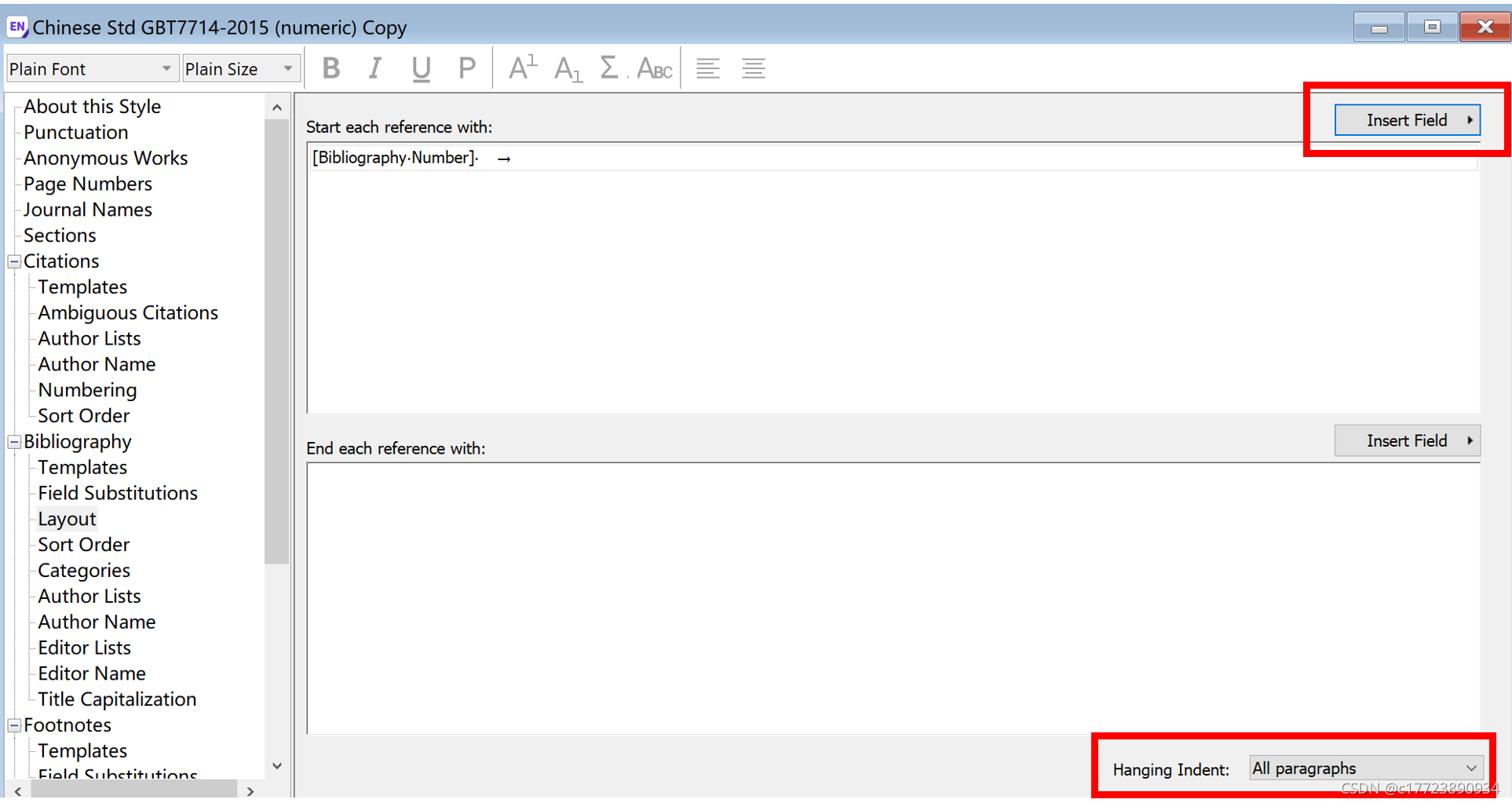This screenshot has width=1512, height=803.
Task: Click the EndNote icon in title bar
Action: 17,27
